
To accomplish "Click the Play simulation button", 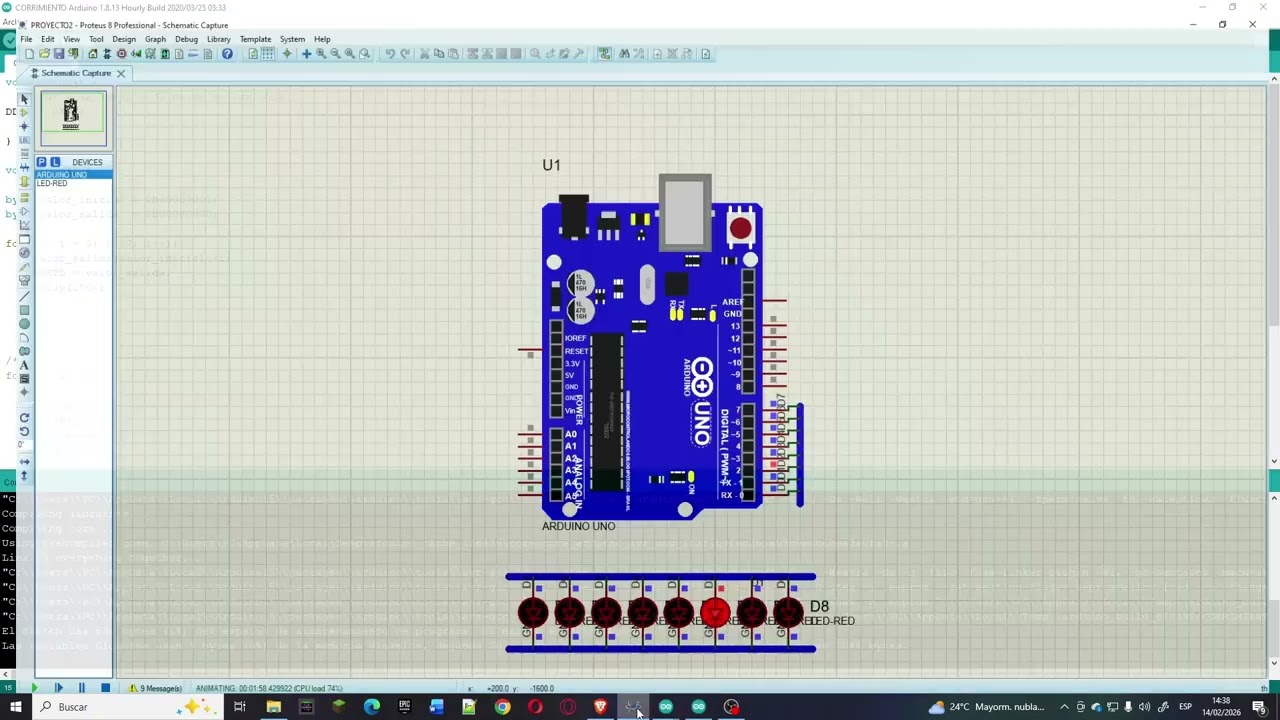I will (x=35, y=688).
